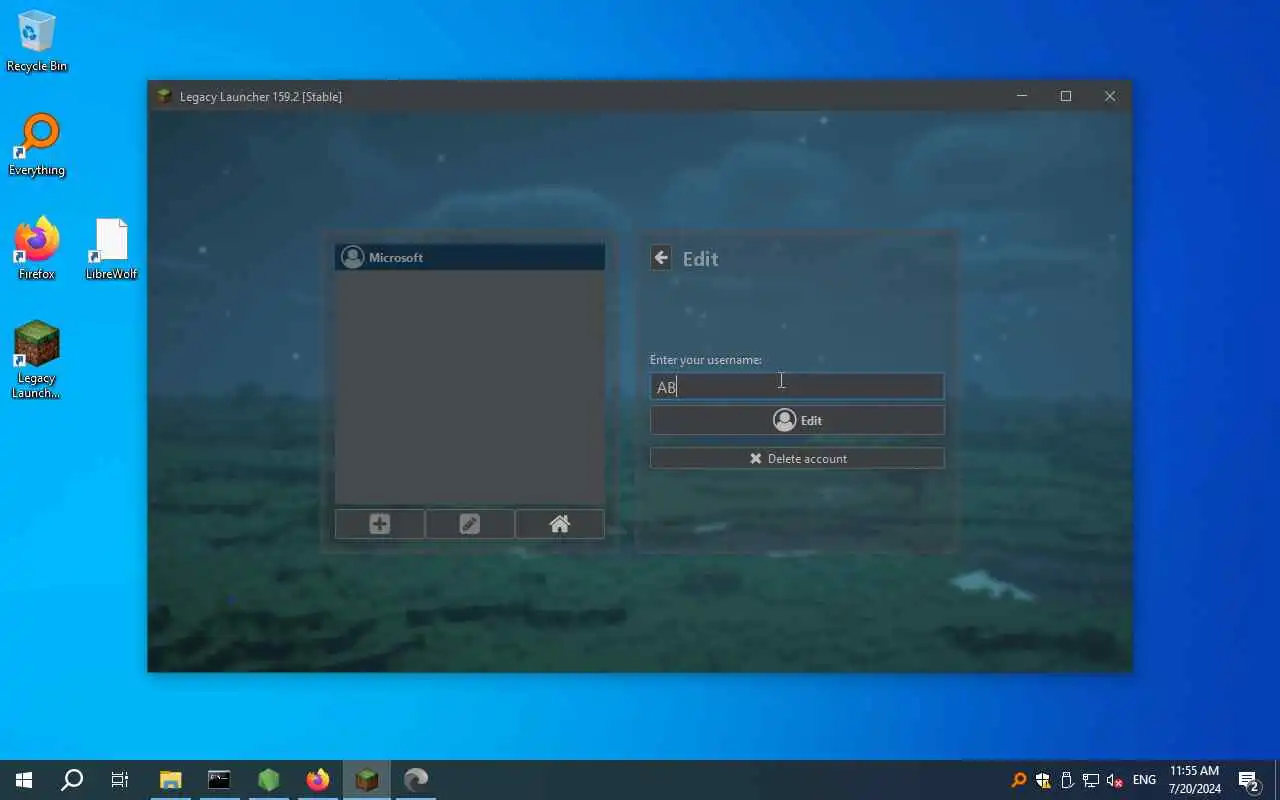Screen dimensions: 1280x800
Task: Open the notification center icon
Action: (1248, 780)
